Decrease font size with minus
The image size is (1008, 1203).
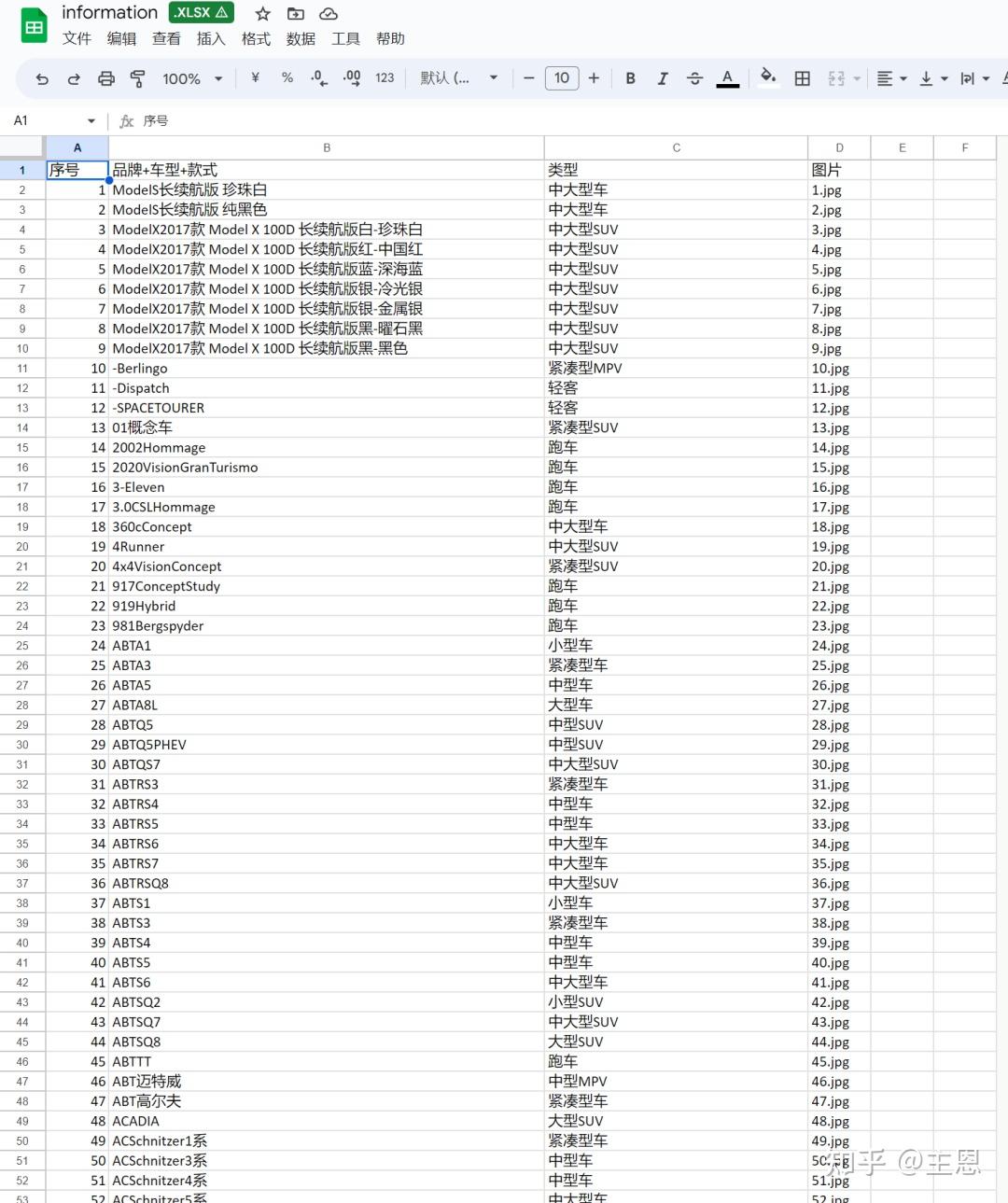point(529,78)
